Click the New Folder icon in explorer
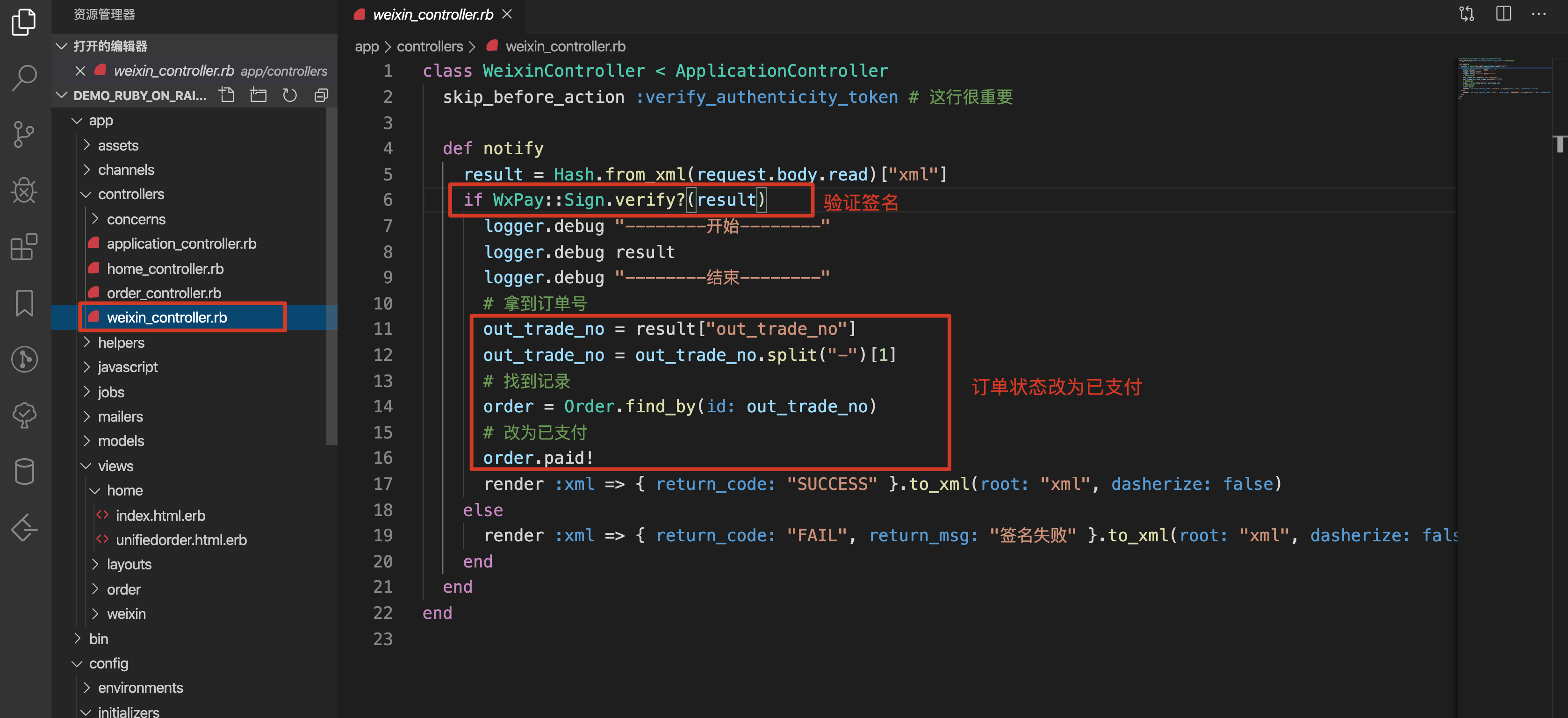 click(x=258, y=95)
